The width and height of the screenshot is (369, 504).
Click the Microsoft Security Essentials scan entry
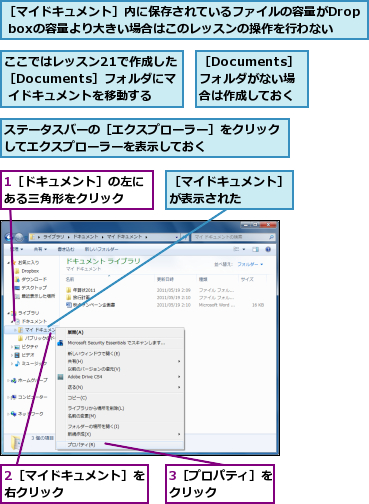(120, 343)
